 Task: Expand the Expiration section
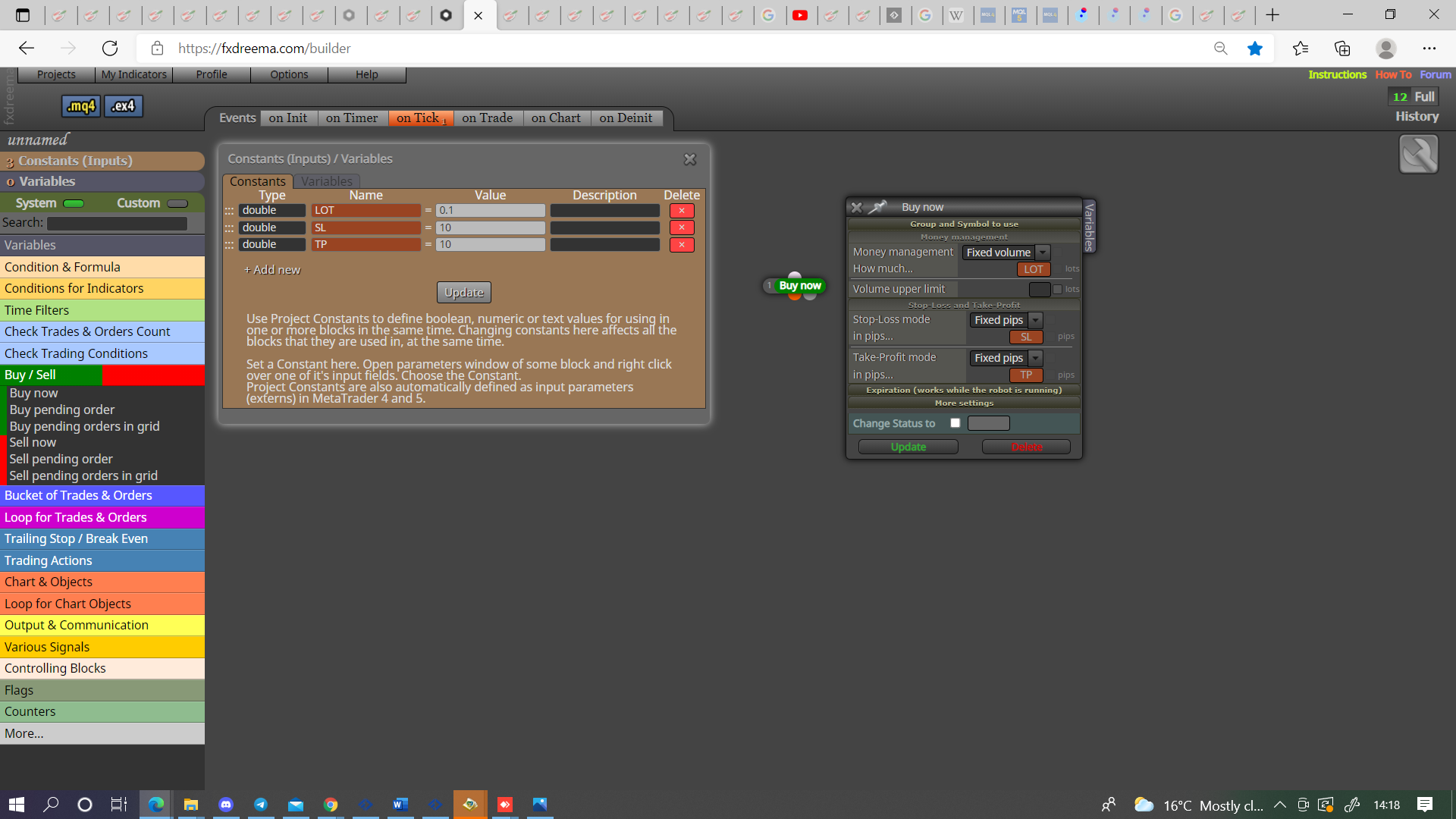click(964, 390)
